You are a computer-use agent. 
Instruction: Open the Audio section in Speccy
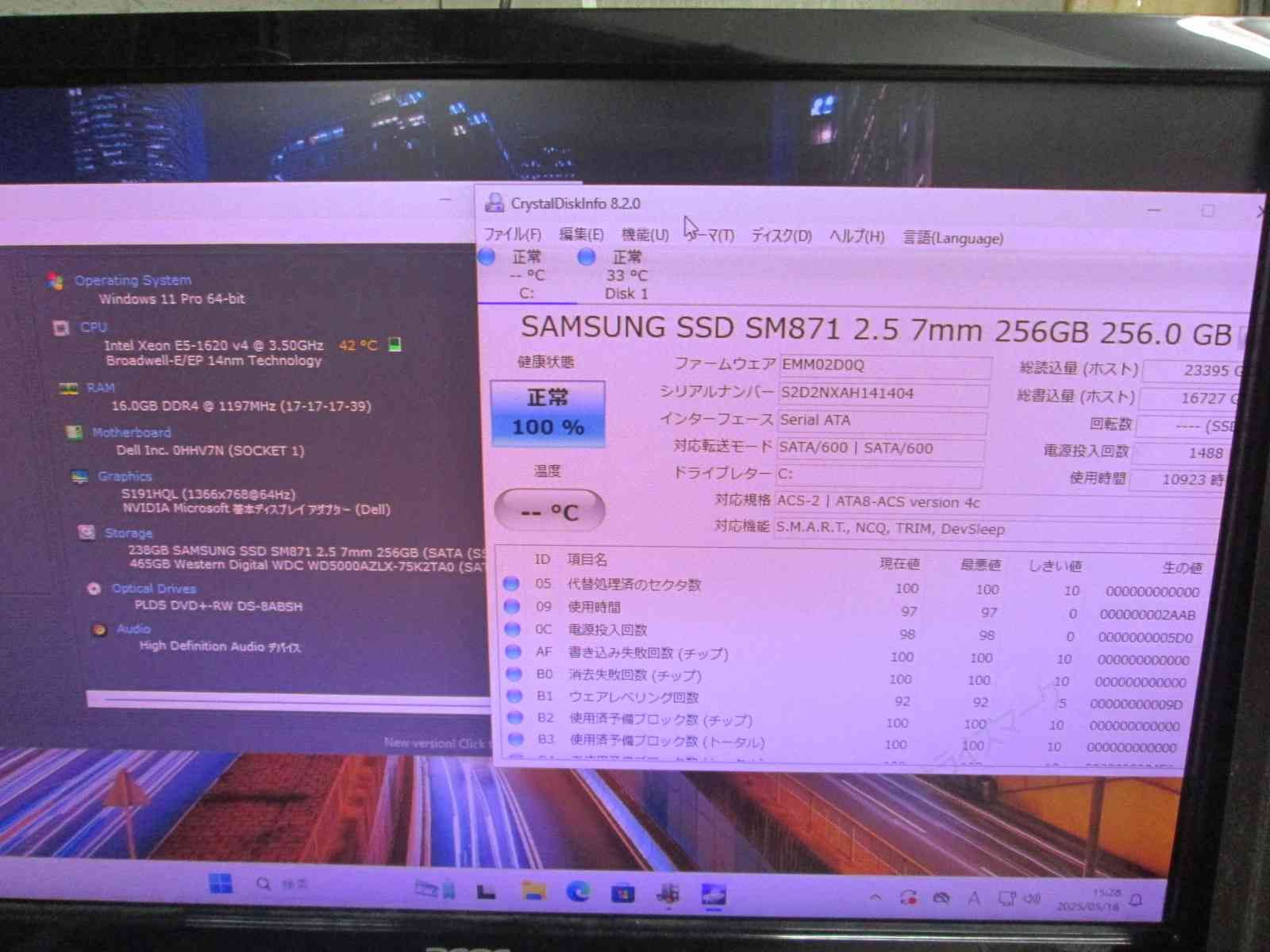point(133,628)
